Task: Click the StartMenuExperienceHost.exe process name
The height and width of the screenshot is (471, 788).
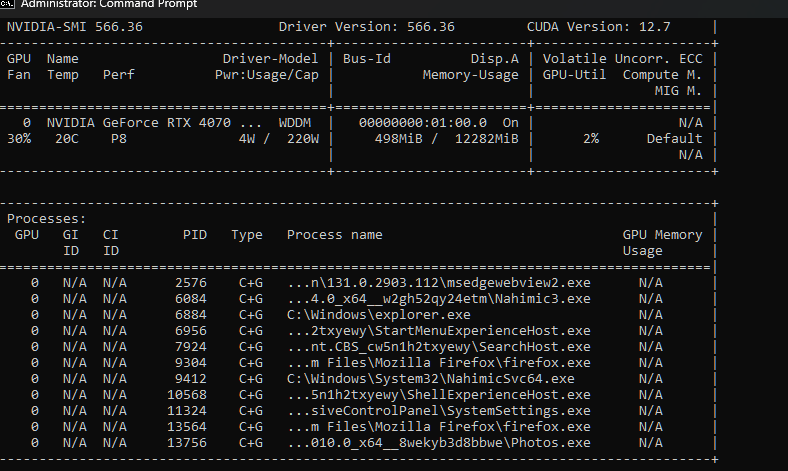Action: click(439, 331)
